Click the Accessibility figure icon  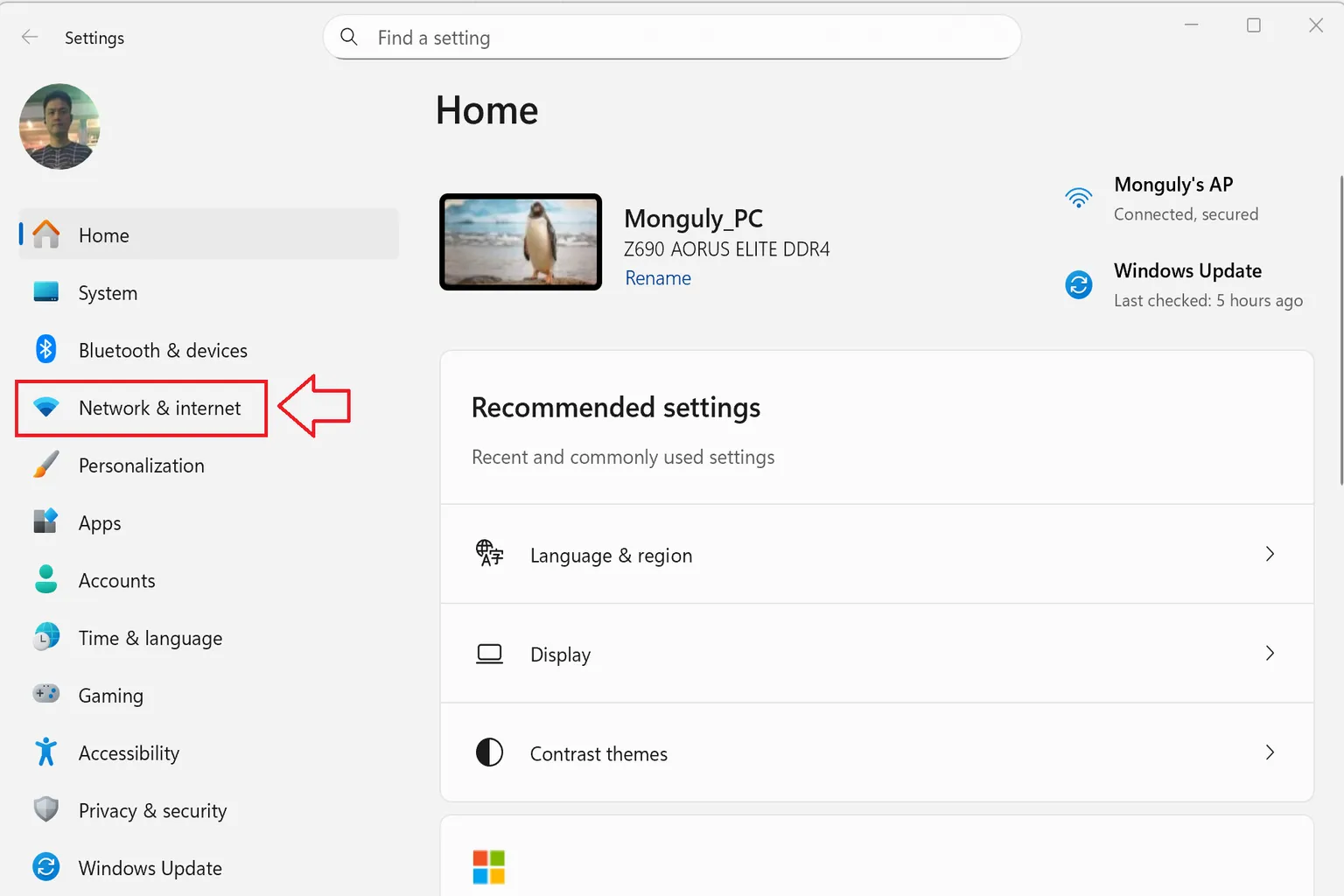[x=45, y=752]
